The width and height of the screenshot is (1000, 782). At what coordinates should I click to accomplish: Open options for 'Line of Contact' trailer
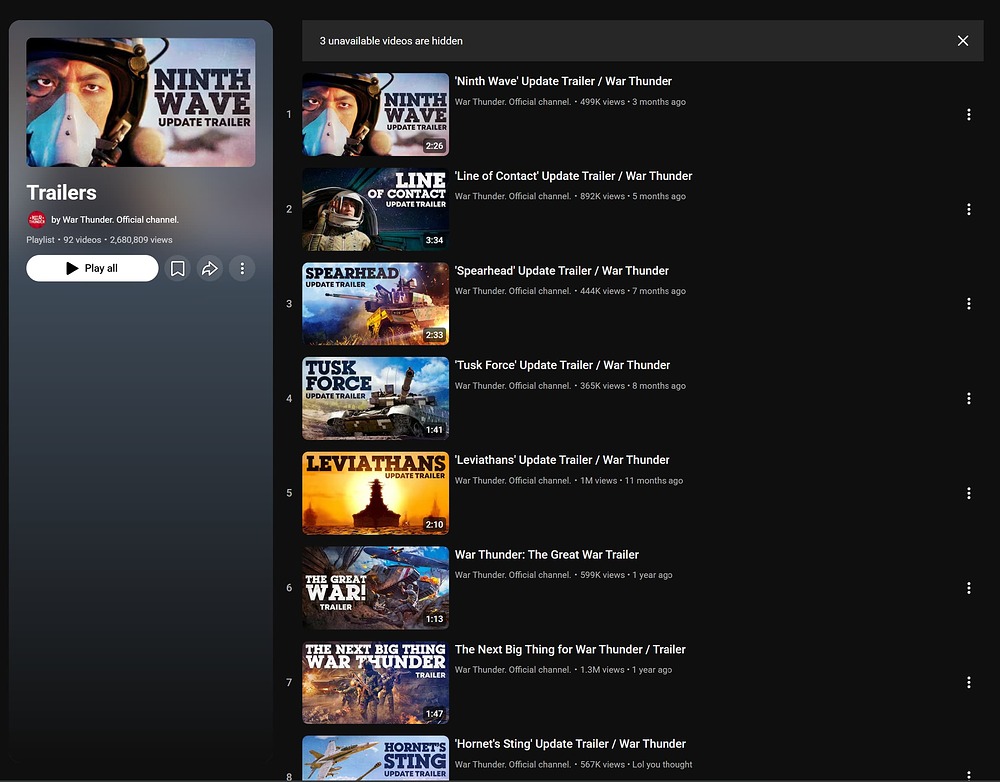pyautogui.click(x=968, y=209)
